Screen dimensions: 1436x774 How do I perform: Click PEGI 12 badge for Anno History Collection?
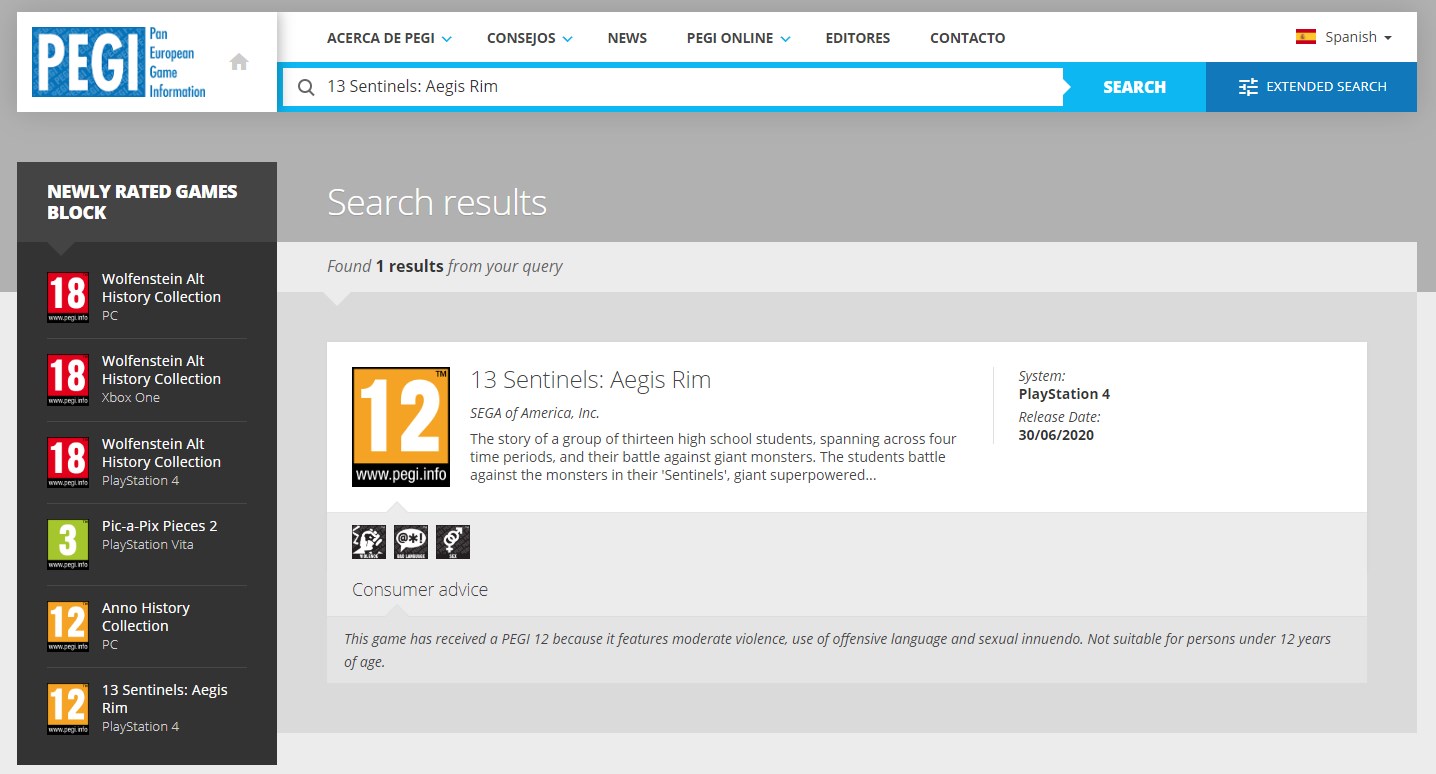68,626
